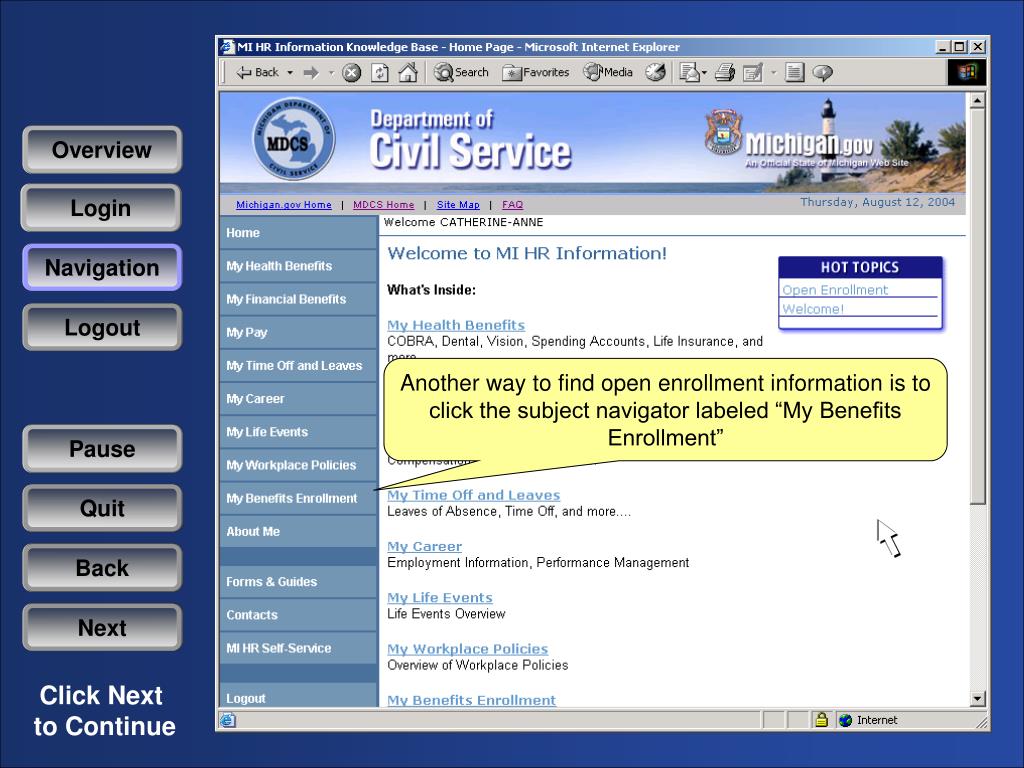This screenshot has height=768, width=1024.
Task: Click the Quit tutorial button
Action: click(102, 508)
